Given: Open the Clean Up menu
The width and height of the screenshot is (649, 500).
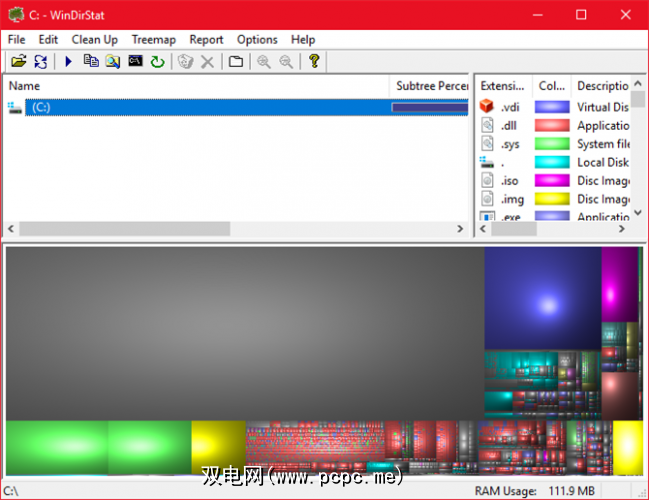Looking at the screenshot, I should tap(95, 40).
